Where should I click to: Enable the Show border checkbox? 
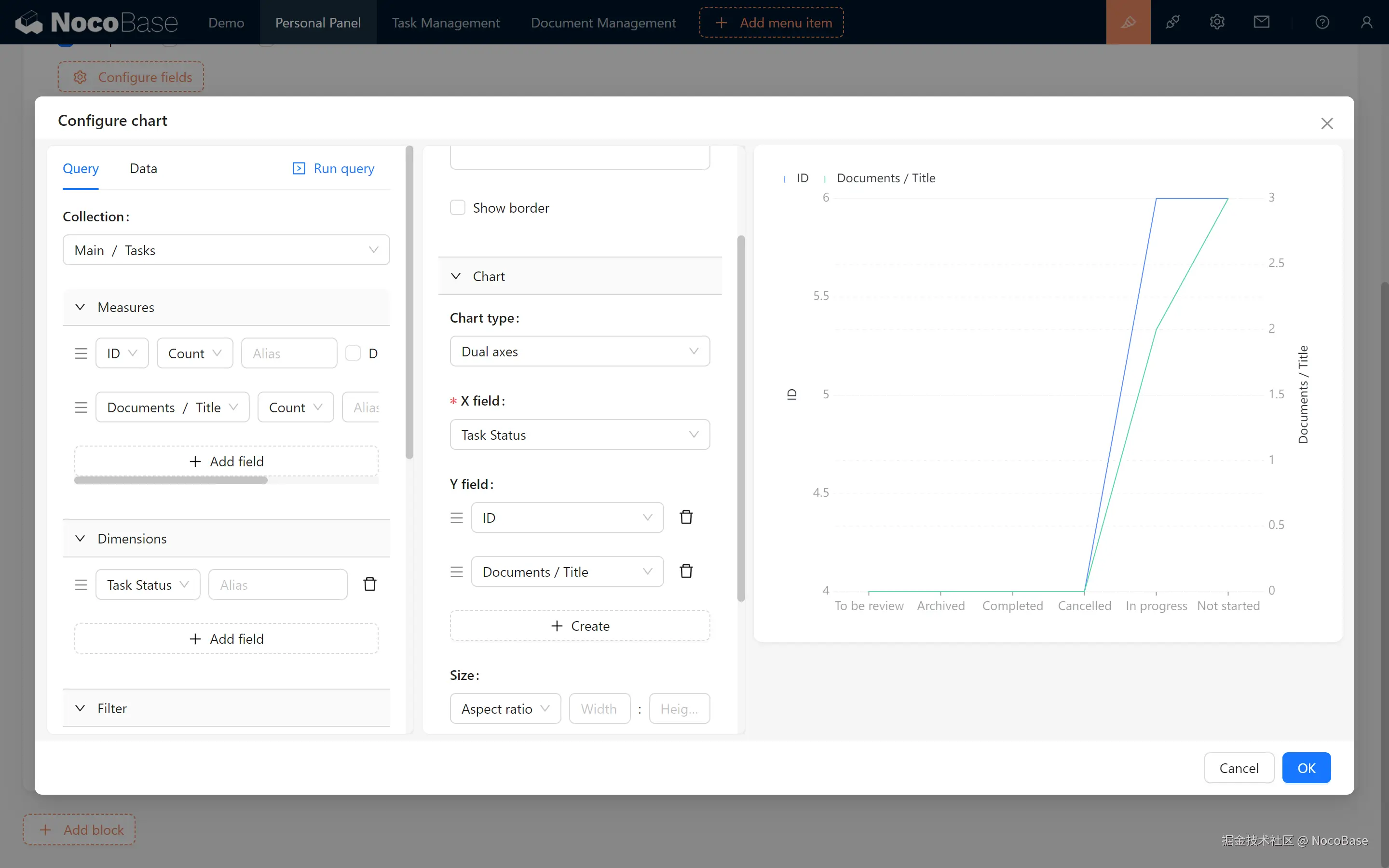[457, 208]
